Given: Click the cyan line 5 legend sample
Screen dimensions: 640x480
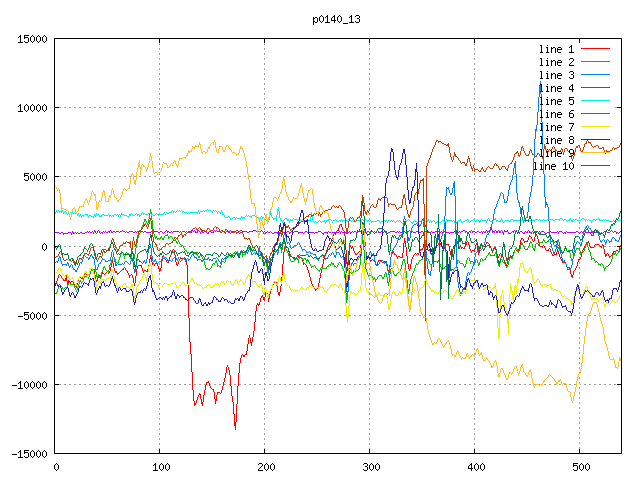Looking at the screenshot, I should [x=595, y=101].
